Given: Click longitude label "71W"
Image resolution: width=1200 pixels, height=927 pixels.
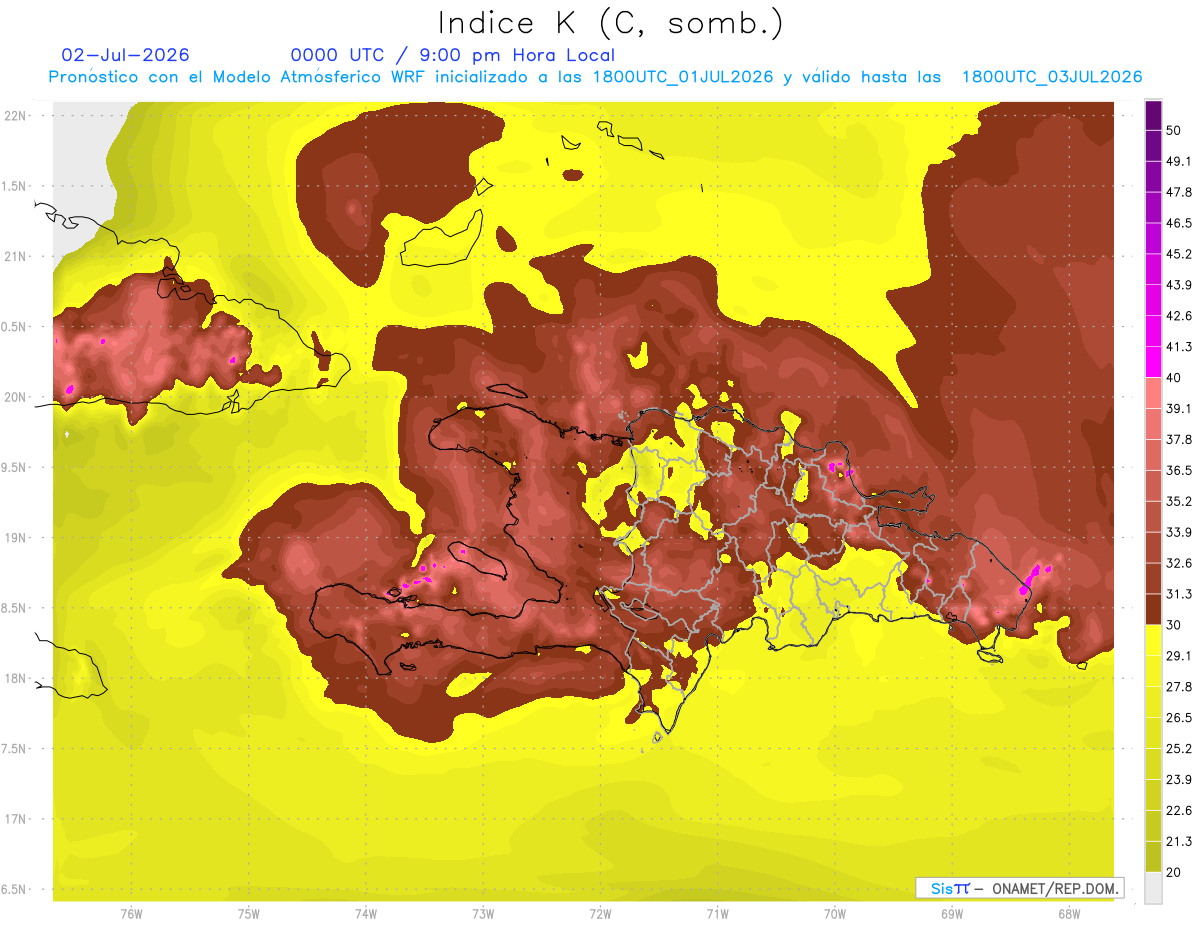Looking at the screenshot, I should point(717,913).
